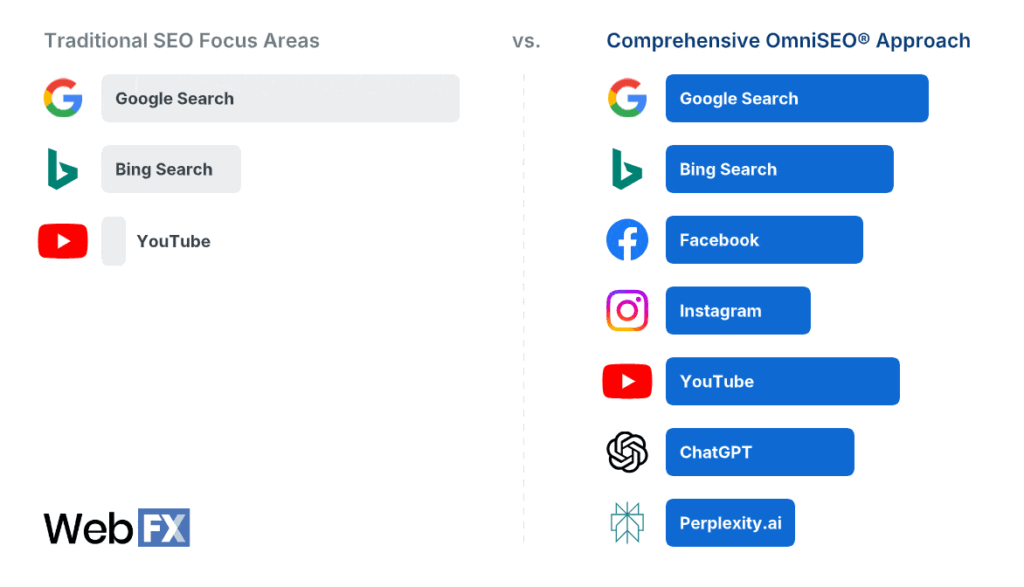Click the Facebook logo icon
This screenshot has height=587, width=1024.
pyautogui.click(x=627, y=240)
